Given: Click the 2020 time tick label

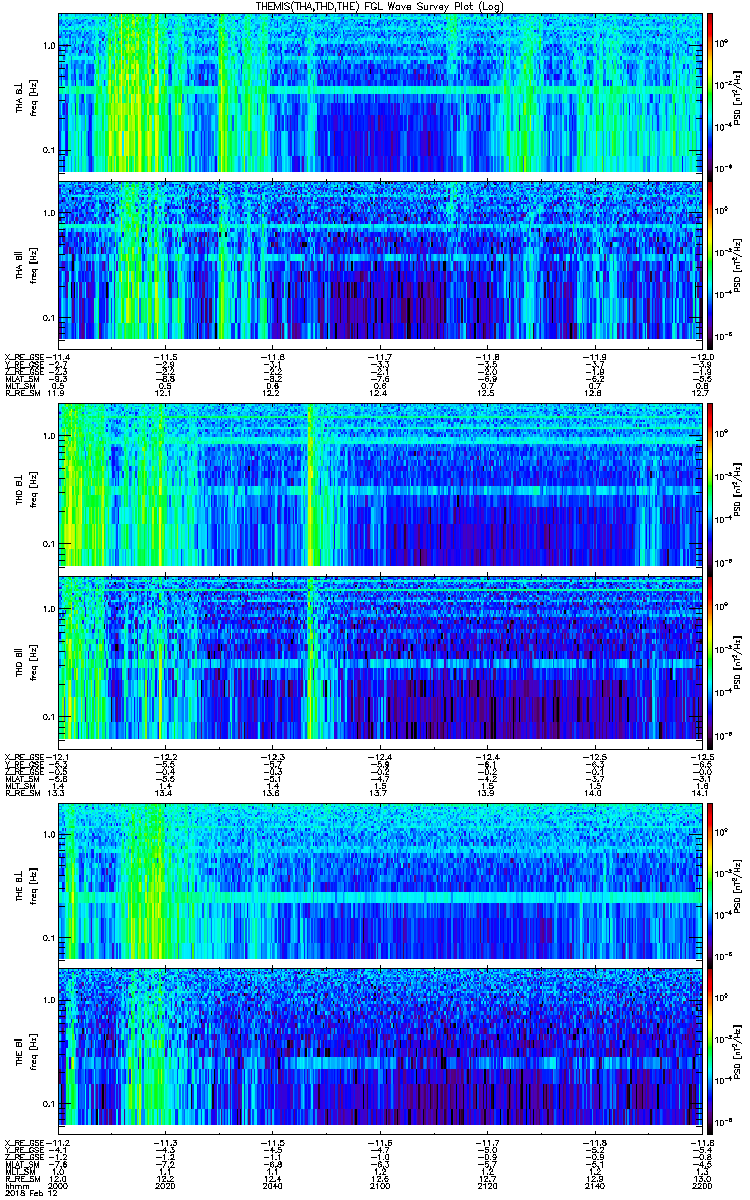Looking at the screenshot, I should pyautogui.click(x=166, y=1185).
